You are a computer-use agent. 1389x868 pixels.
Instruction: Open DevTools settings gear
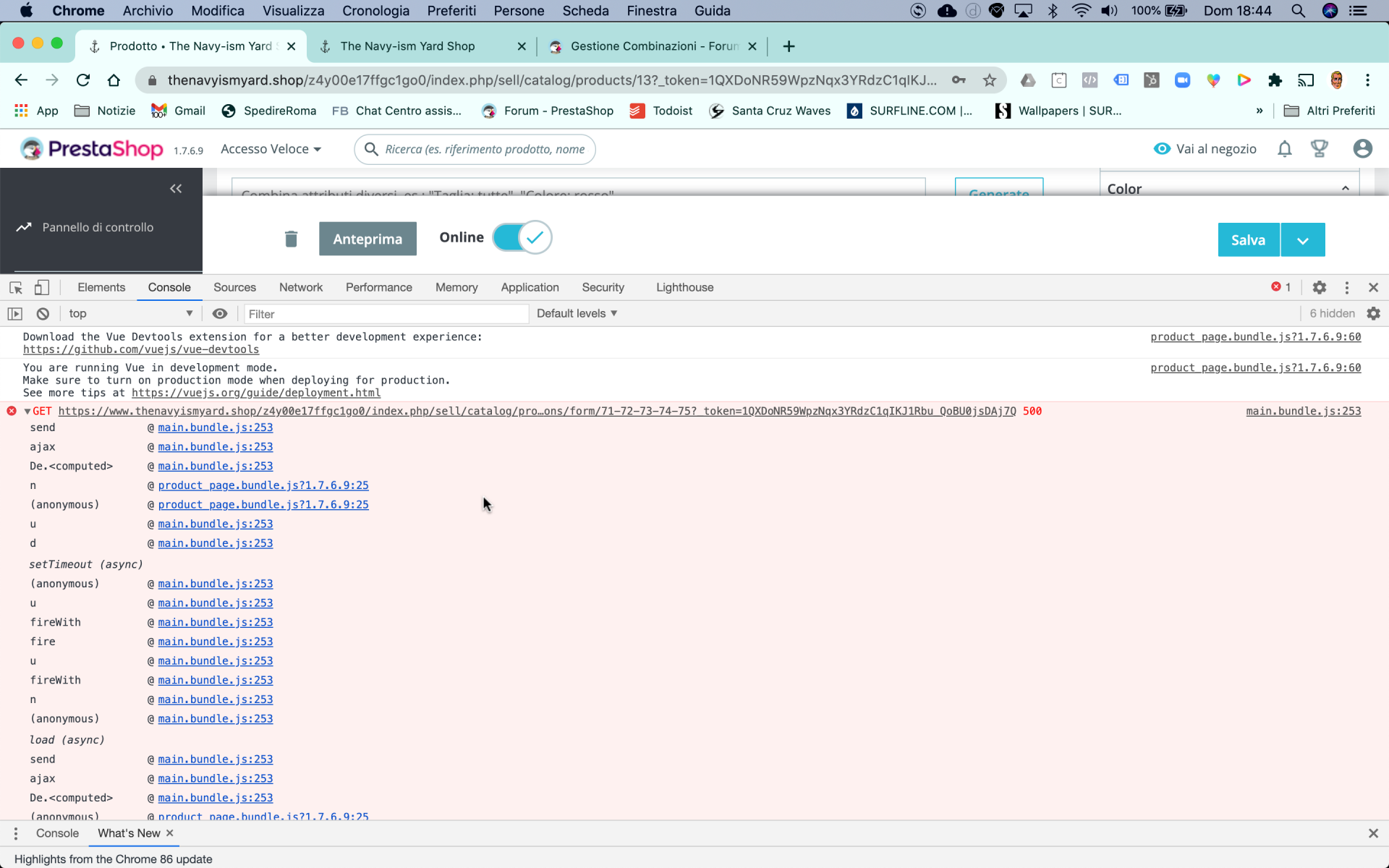tap(1319, 287)
